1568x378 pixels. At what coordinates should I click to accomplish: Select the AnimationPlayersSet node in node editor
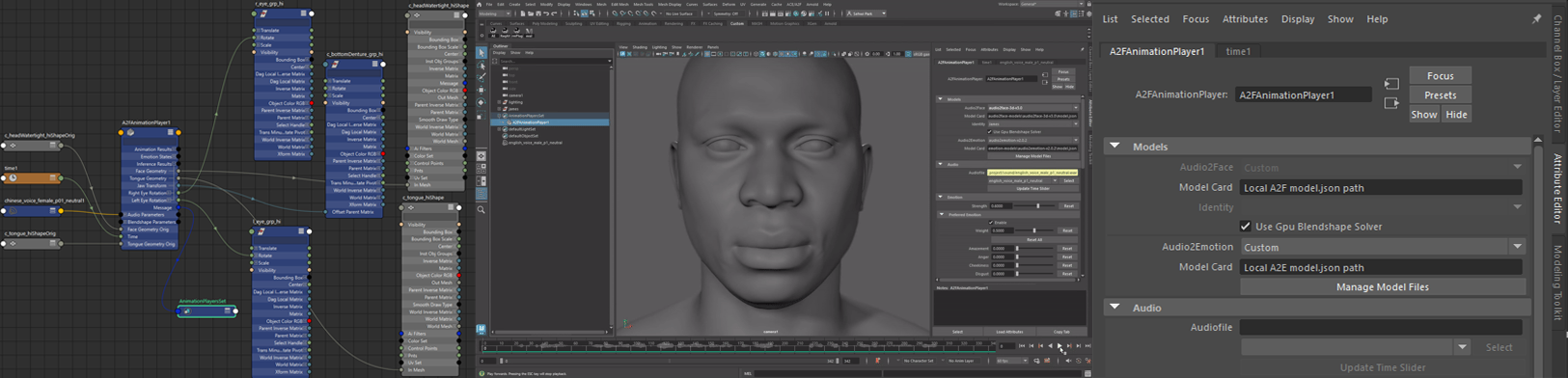click(206, 311)
